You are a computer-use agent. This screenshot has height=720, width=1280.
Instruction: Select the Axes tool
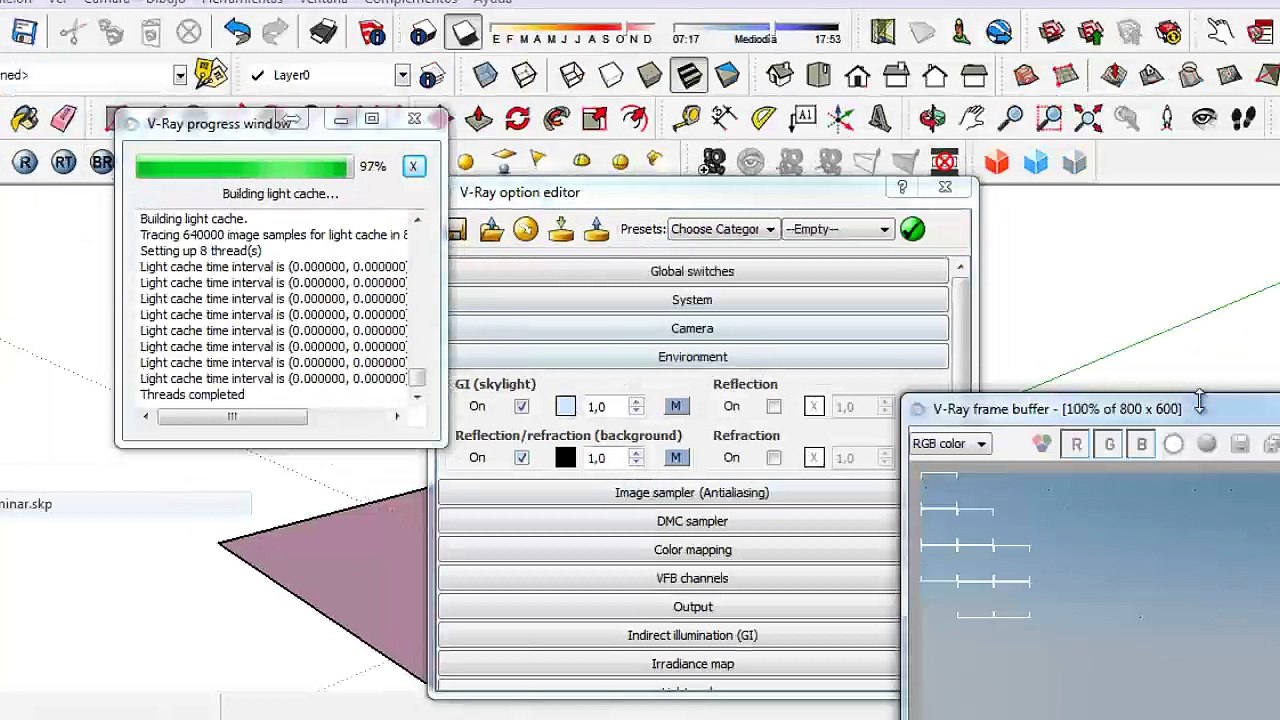[841, 119]
